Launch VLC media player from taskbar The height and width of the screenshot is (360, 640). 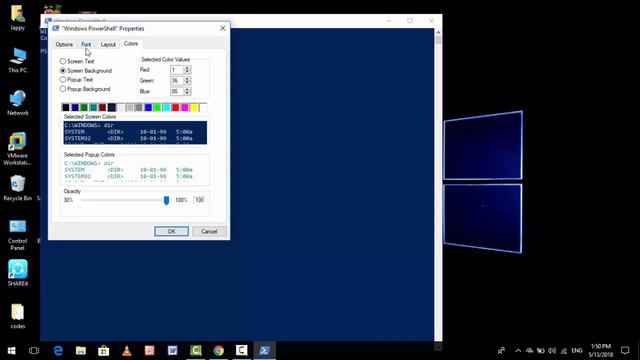[x=127, y=351]
